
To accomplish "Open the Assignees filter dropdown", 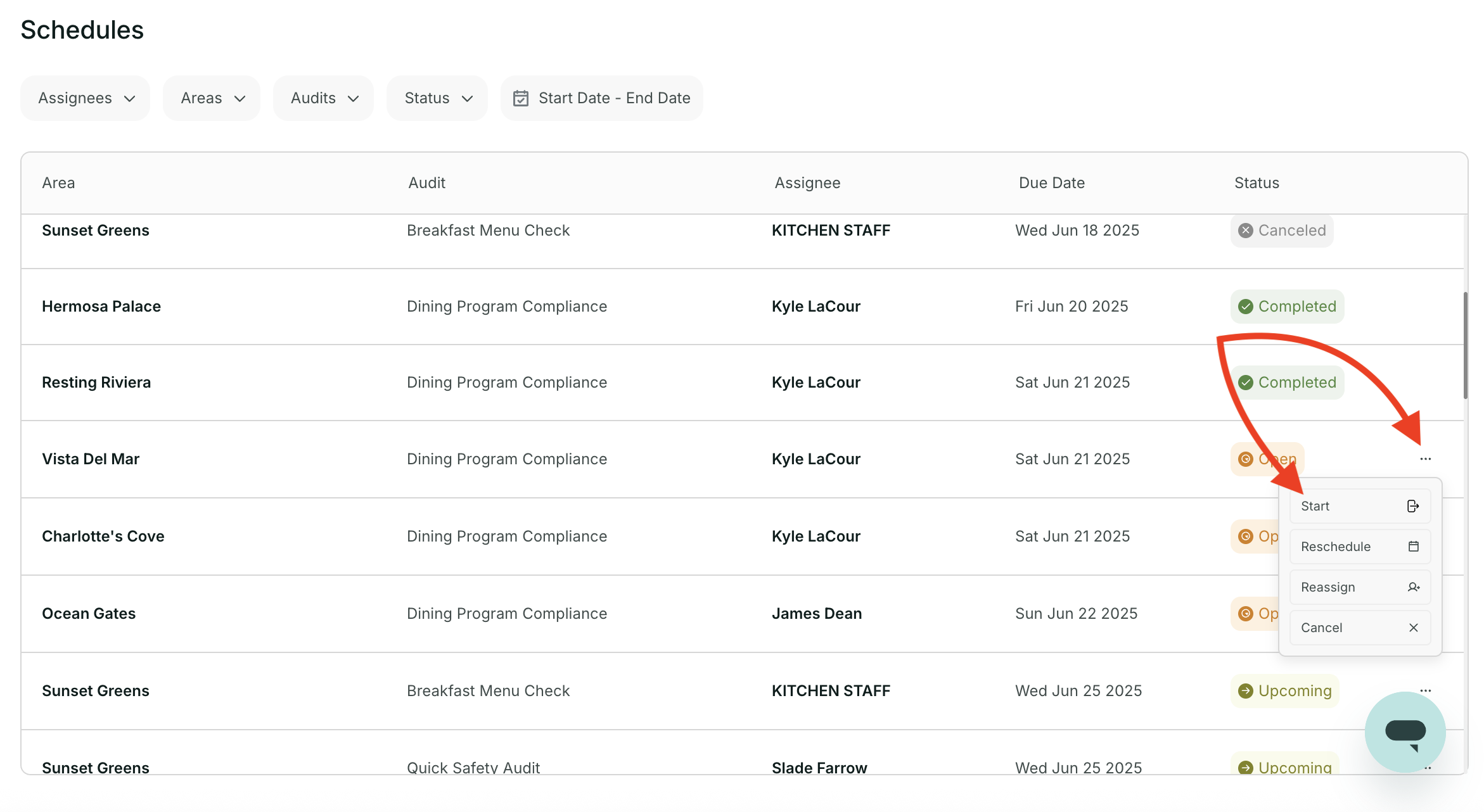I will click(x=86, y=98).
